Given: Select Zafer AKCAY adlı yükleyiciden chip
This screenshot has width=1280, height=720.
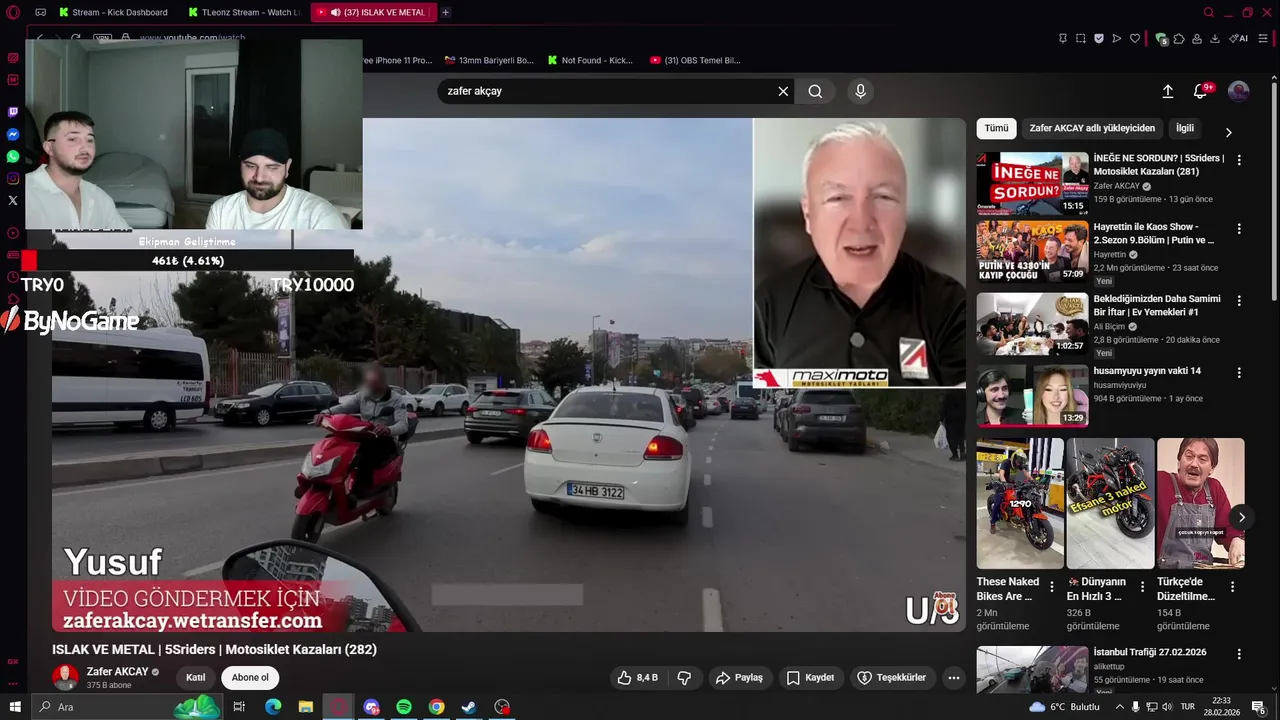Looking at the screenshot, I should click(1092, 128).
